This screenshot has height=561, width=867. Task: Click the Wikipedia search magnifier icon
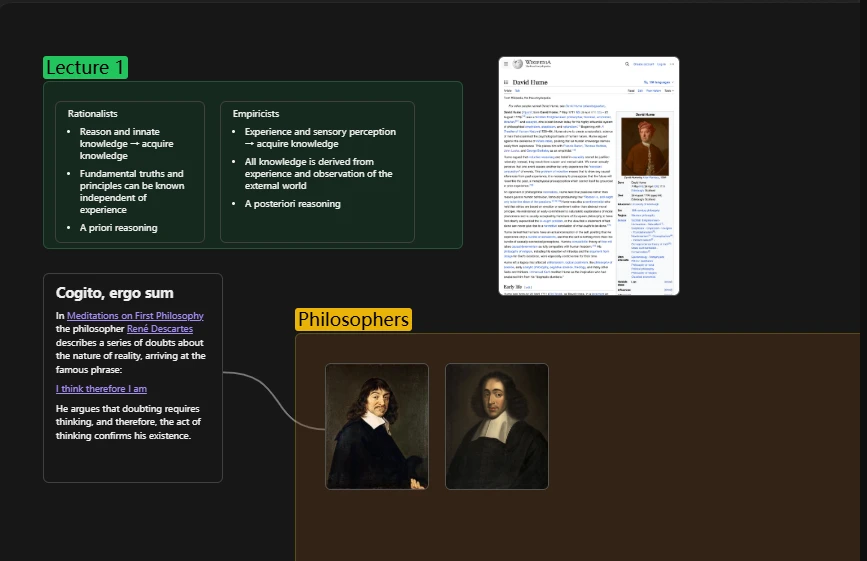627,64
